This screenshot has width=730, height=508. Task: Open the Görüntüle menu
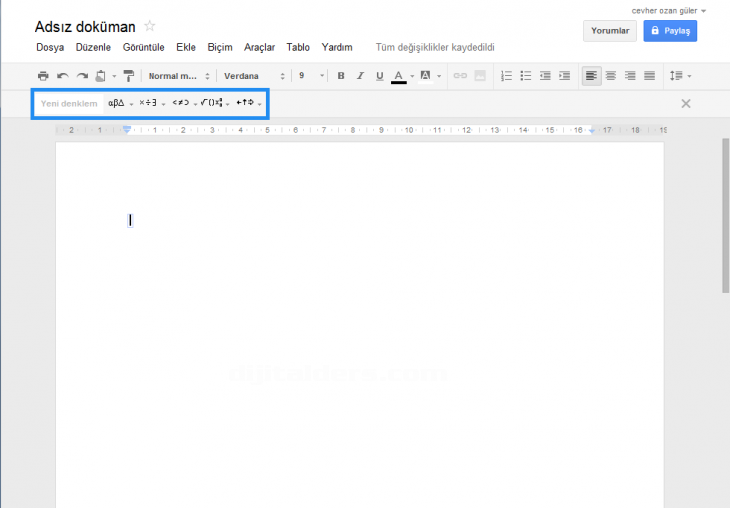tap(143, 47)
